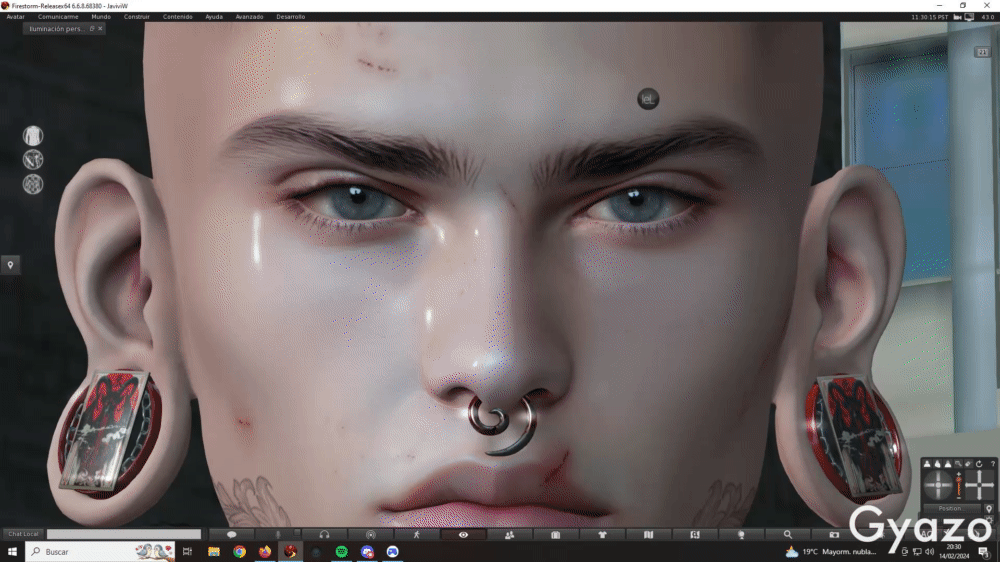Image resolution: width=1000 pixels, height=562 pixels.
Task: Open Search magnifier toolbar icon
Action: [788, 535]
